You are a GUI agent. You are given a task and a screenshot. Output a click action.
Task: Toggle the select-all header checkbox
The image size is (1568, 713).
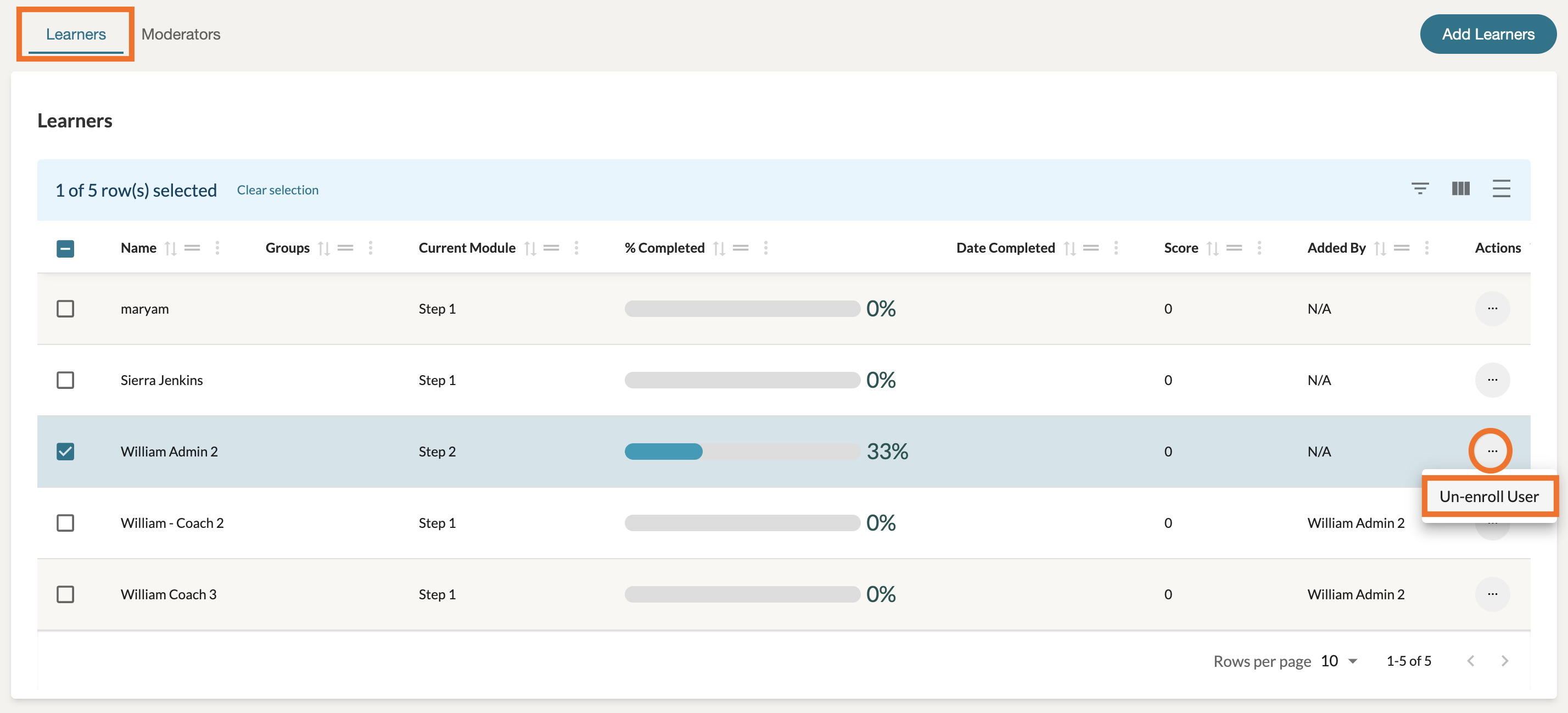[x=65, y=248]
